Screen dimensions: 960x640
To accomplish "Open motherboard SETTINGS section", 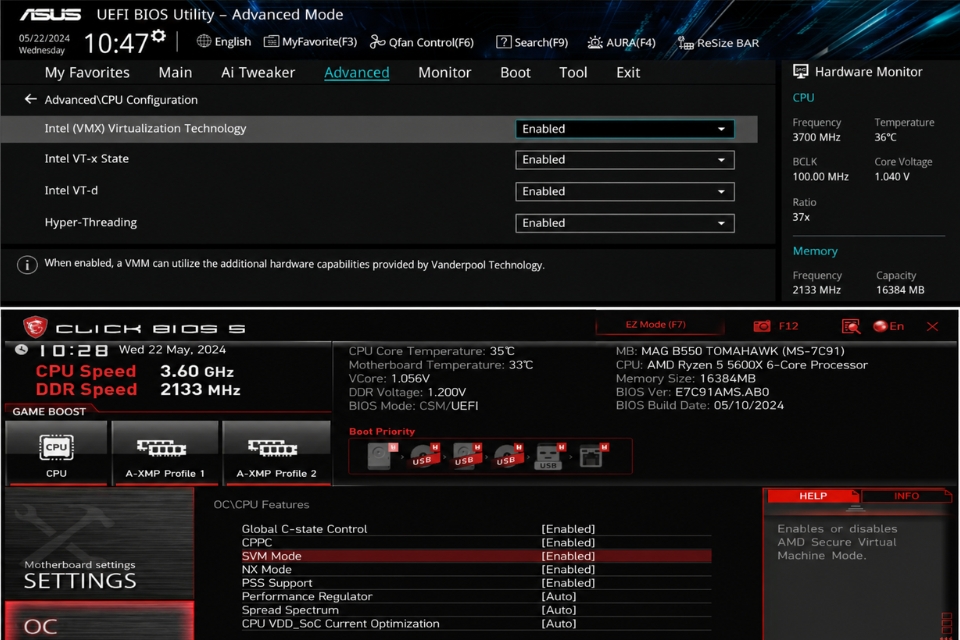I will (99, 543).
